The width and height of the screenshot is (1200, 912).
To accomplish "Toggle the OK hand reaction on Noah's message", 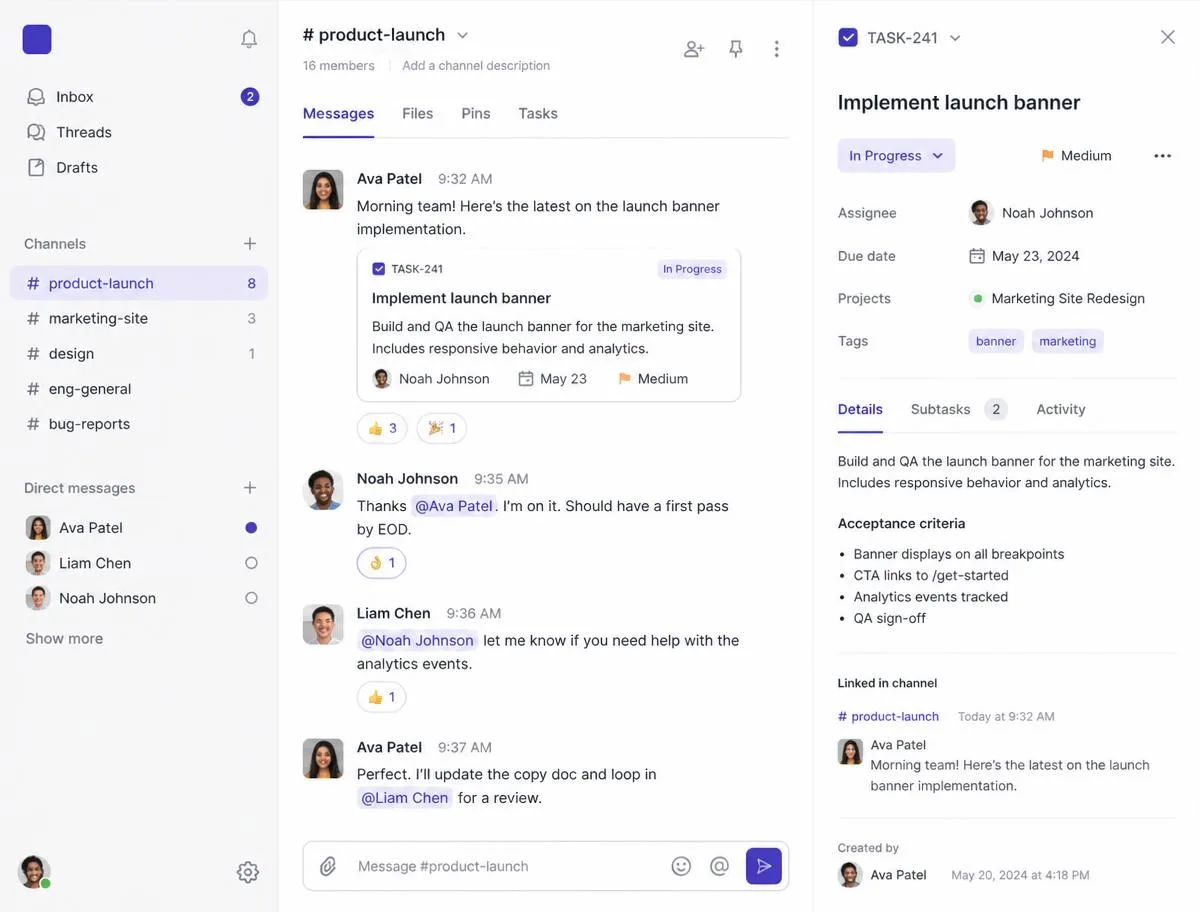I will coord(381,563).
